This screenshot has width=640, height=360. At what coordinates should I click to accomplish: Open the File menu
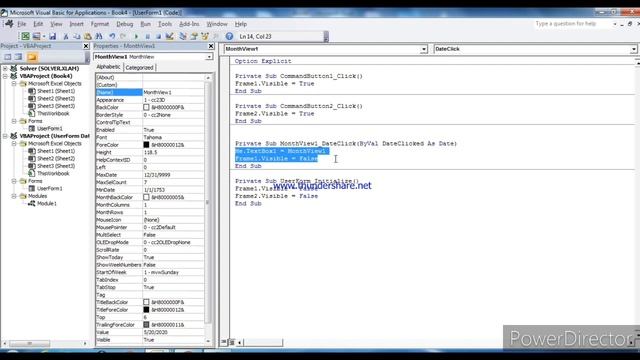tap(22, 24)
